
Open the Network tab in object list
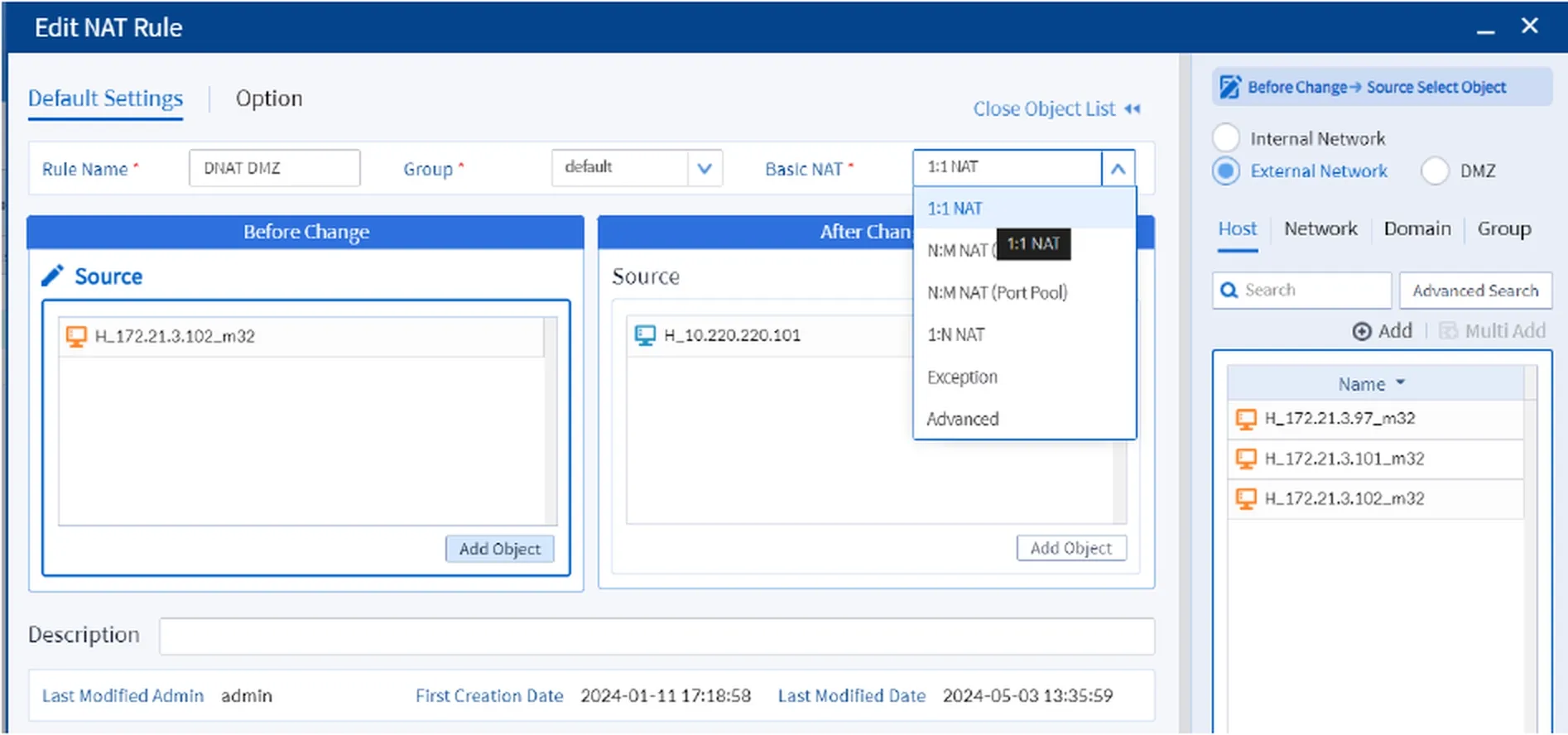pos(1320,228)
